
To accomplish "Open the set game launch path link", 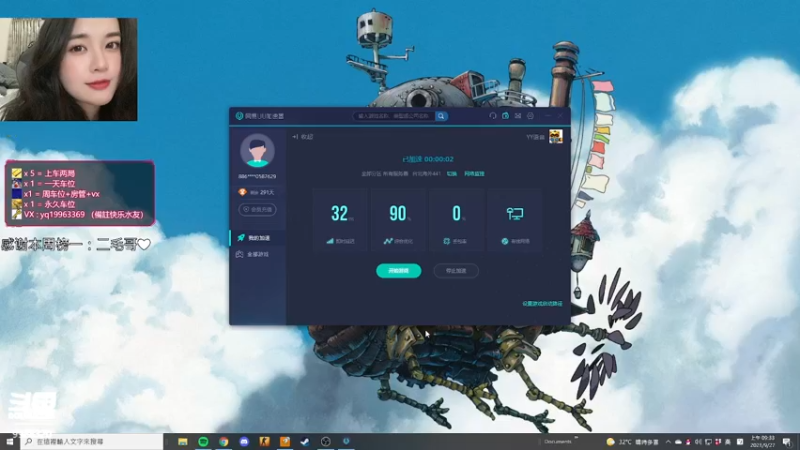I will point(542,303).
